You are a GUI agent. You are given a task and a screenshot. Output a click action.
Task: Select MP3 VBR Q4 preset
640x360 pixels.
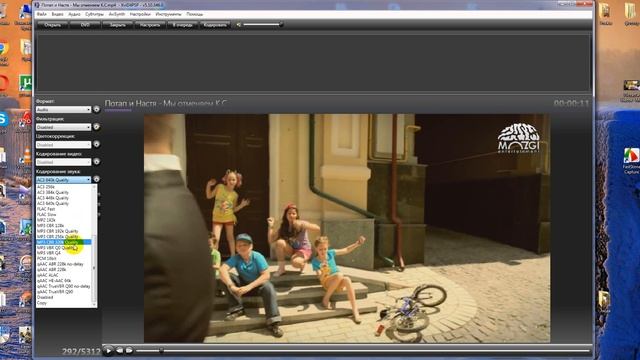tap(64, 253)
